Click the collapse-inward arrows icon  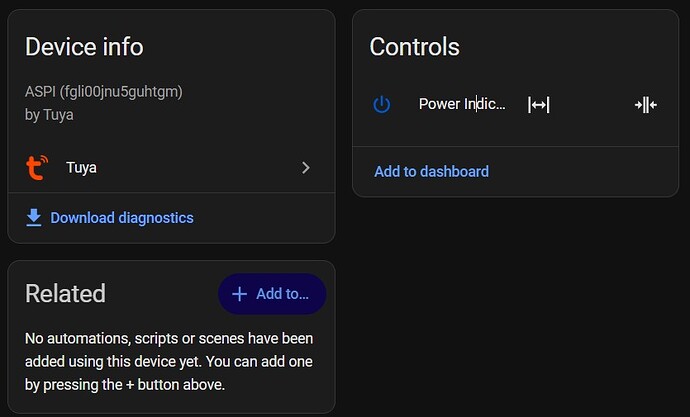pyautogui.click(x=646, y=105)
